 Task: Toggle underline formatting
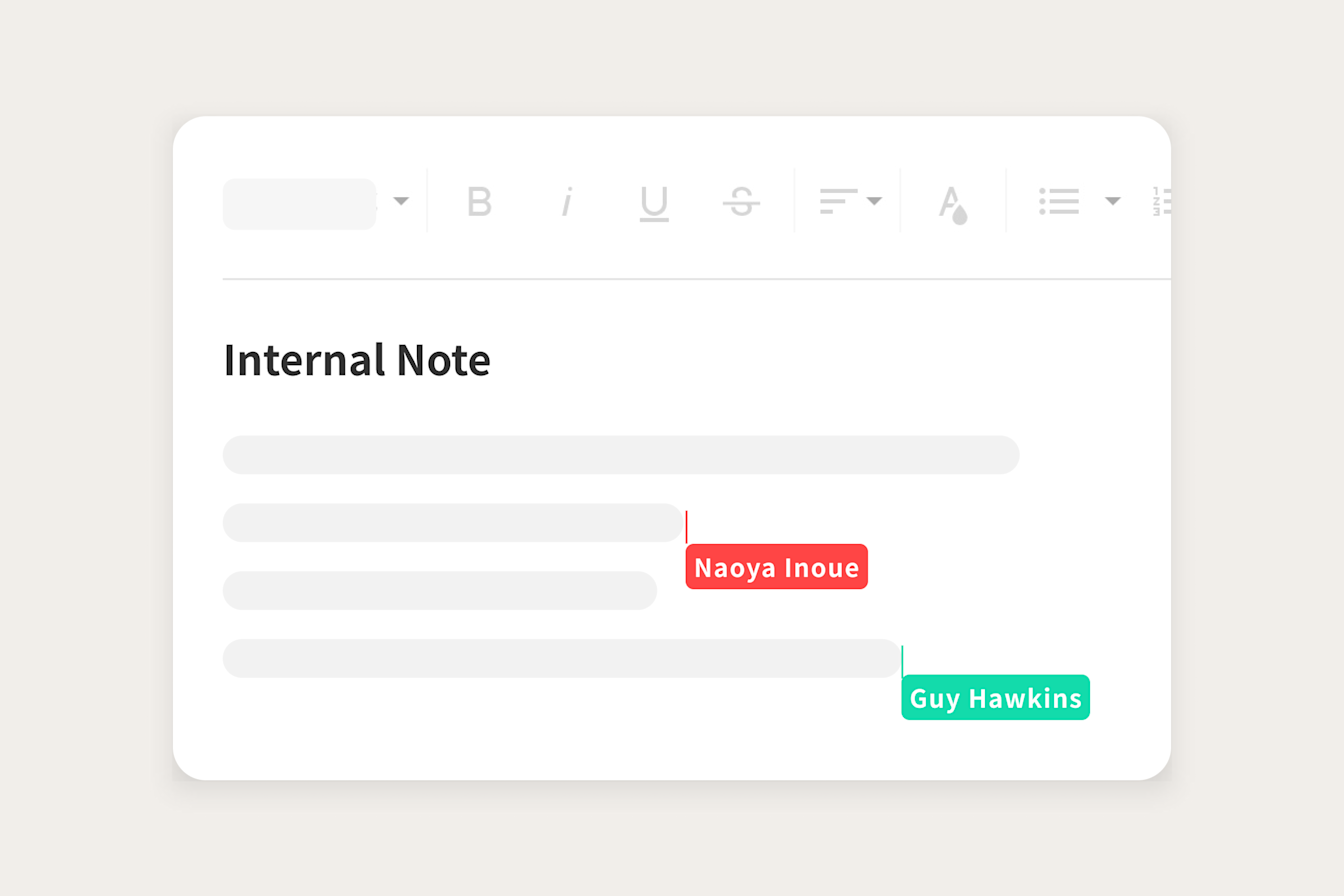point(654,203)
